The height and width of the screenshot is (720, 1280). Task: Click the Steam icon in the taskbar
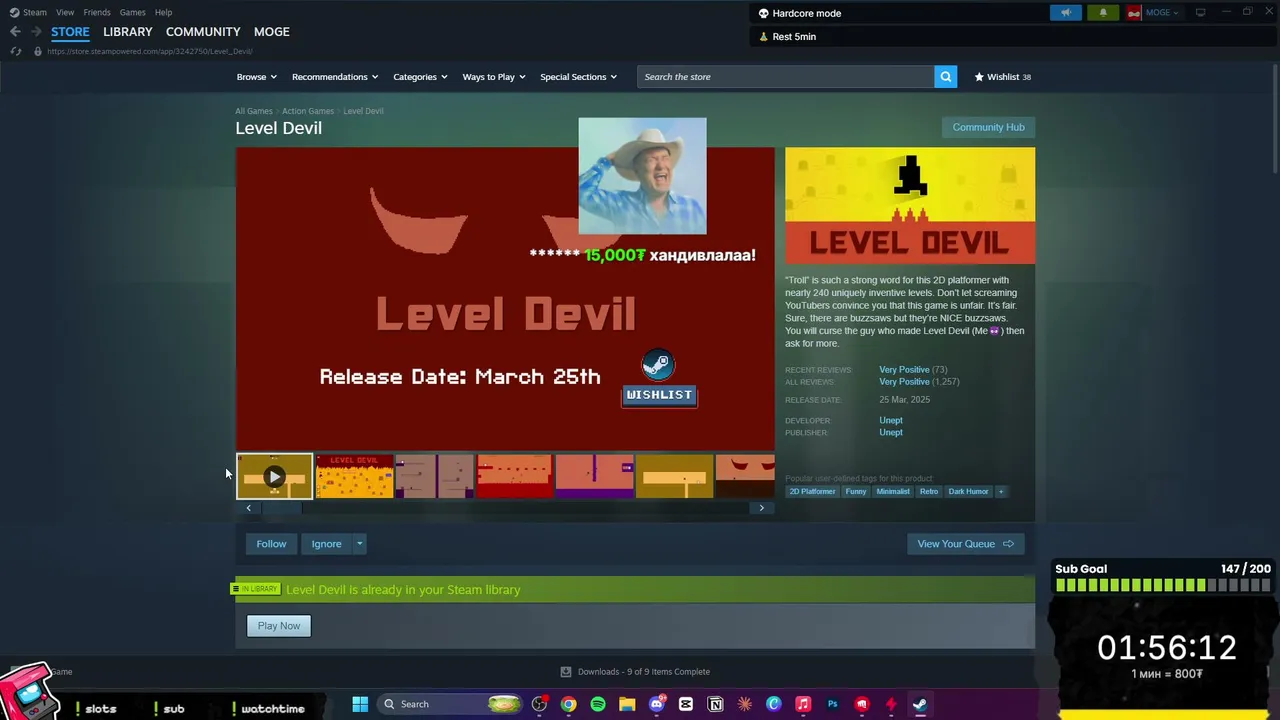click(x=920, y=704)
